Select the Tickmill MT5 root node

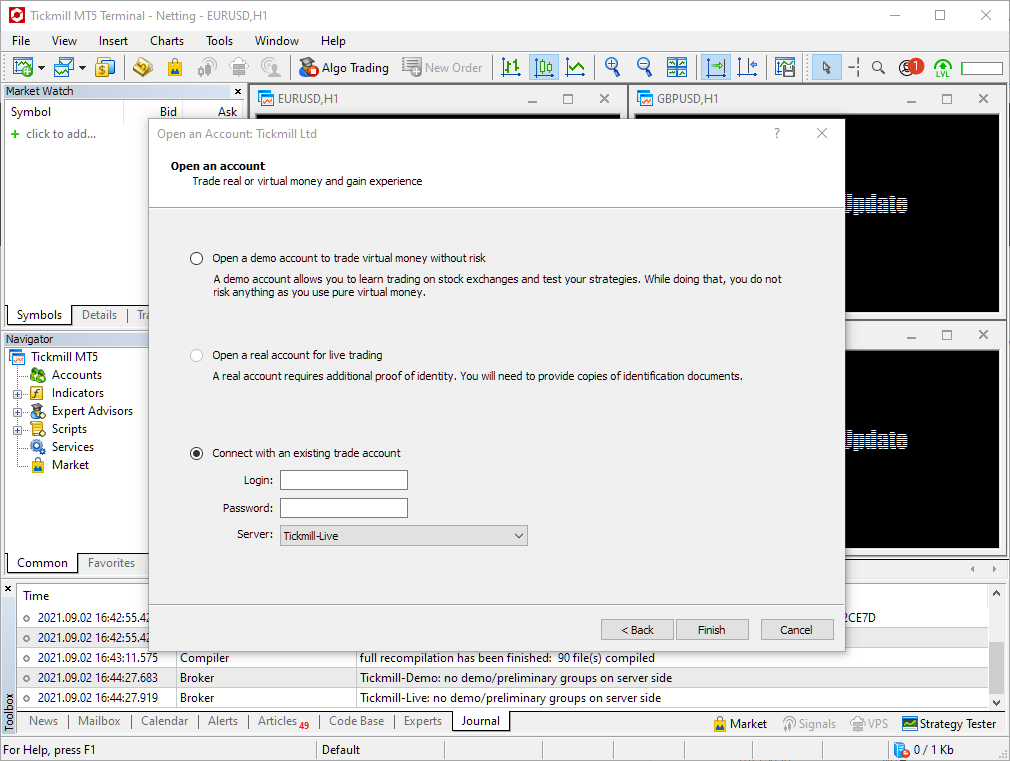pos(64,357)
